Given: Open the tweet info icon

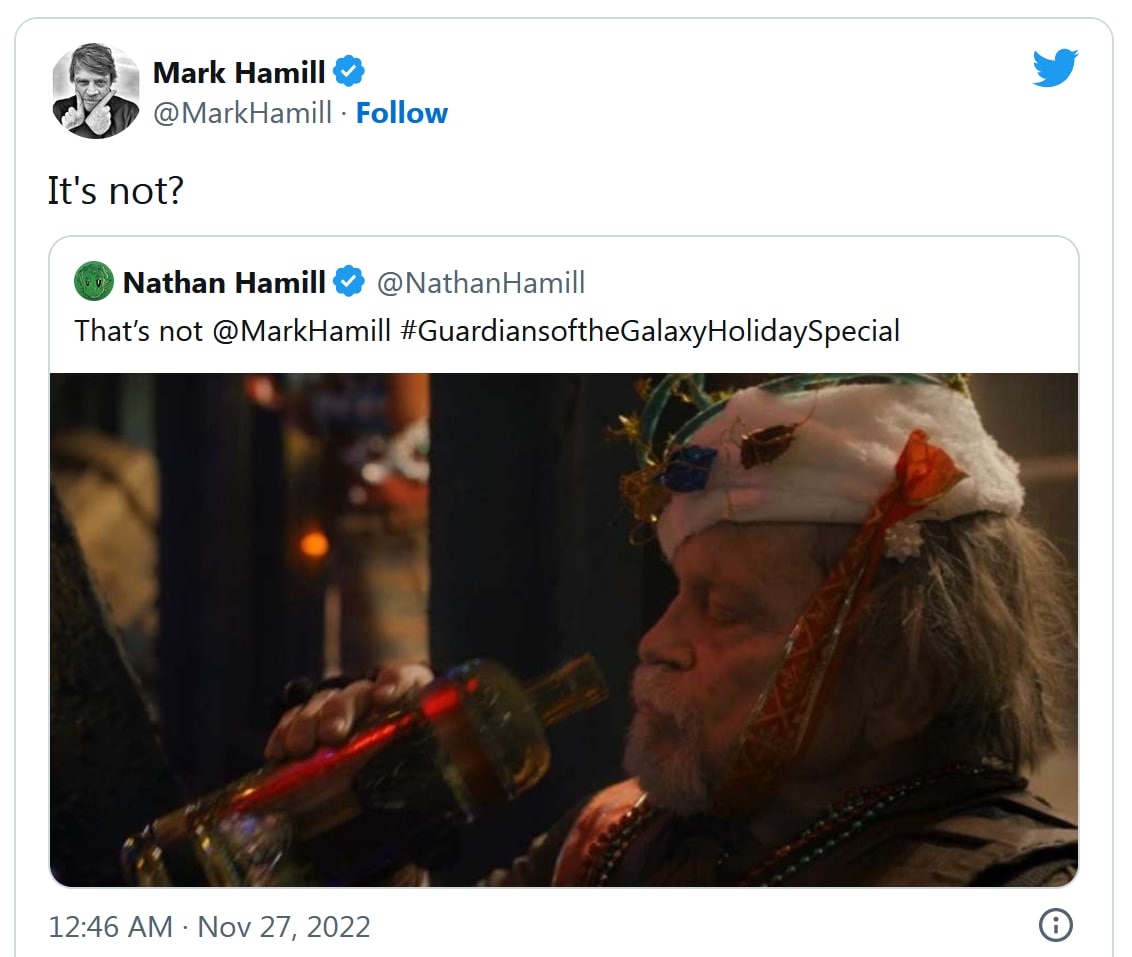Looking at the screenshot, I should point(1055,925).
